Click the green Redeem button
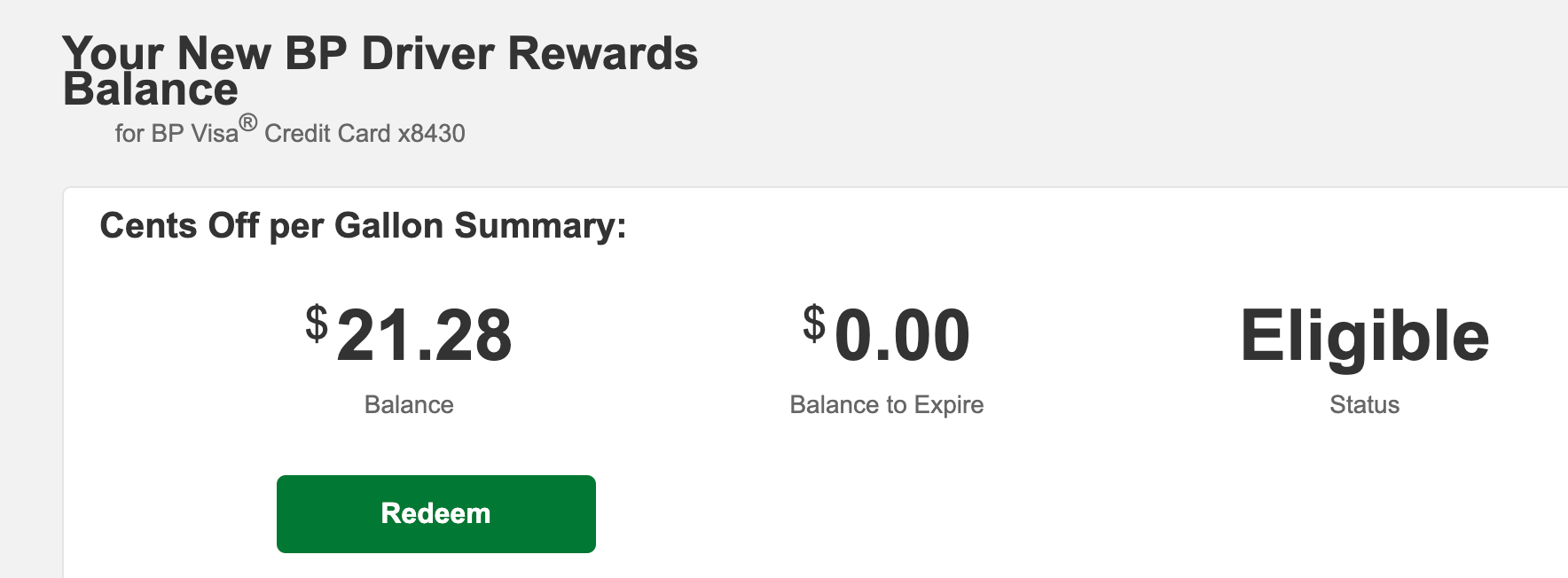1568x578 pixels. [x=435, y=514]
